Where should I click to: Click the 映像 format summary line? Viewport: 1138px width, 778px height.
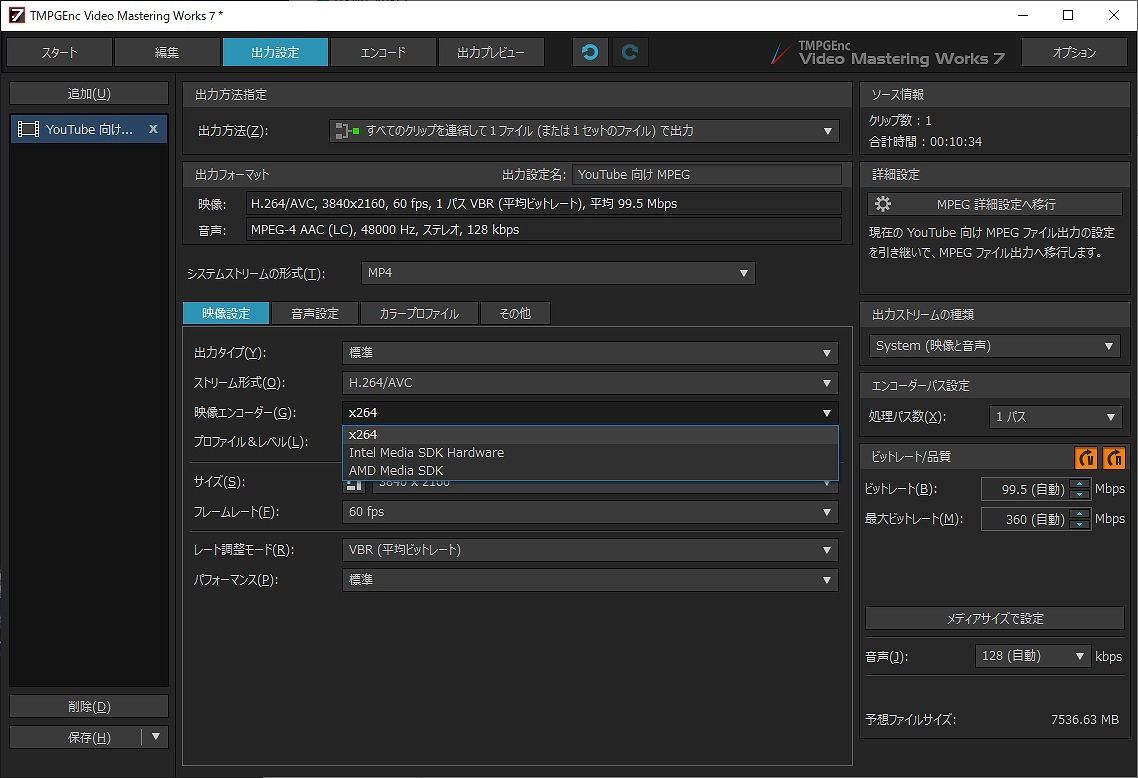[x=544, y=204]
